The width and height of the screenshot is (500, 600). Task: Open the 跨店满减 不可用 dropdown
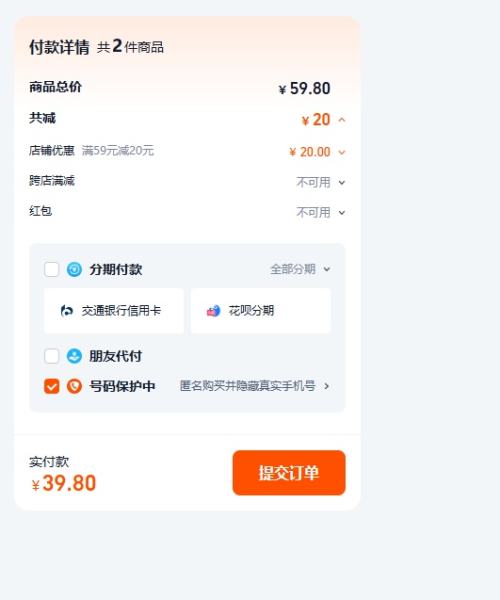[x=342, y=183]
